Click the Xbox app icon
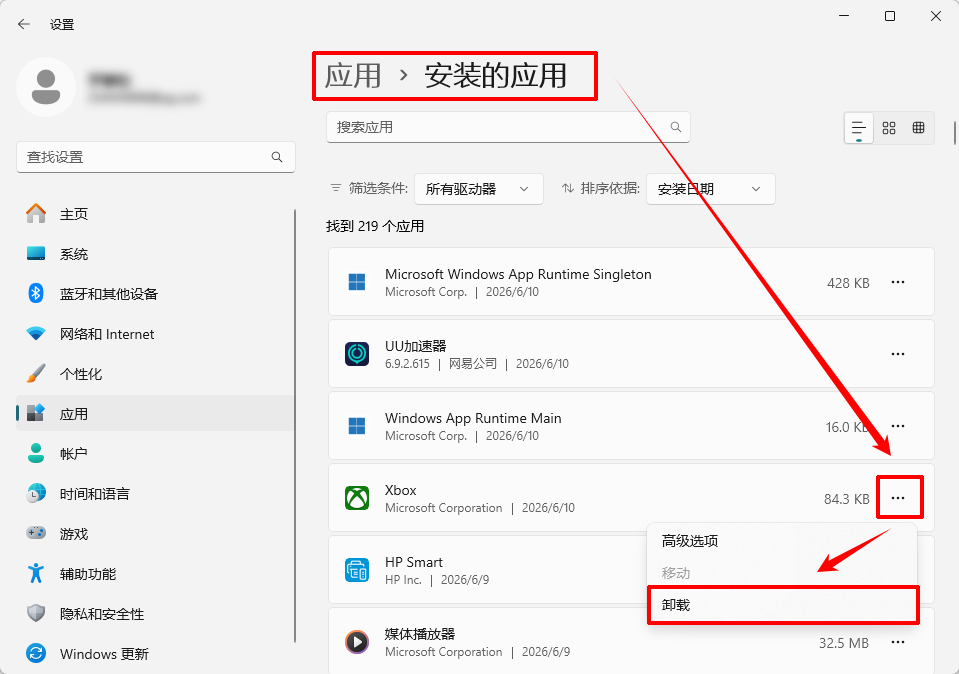This screenshot has width=959, height=674. [x=357, y=498]
